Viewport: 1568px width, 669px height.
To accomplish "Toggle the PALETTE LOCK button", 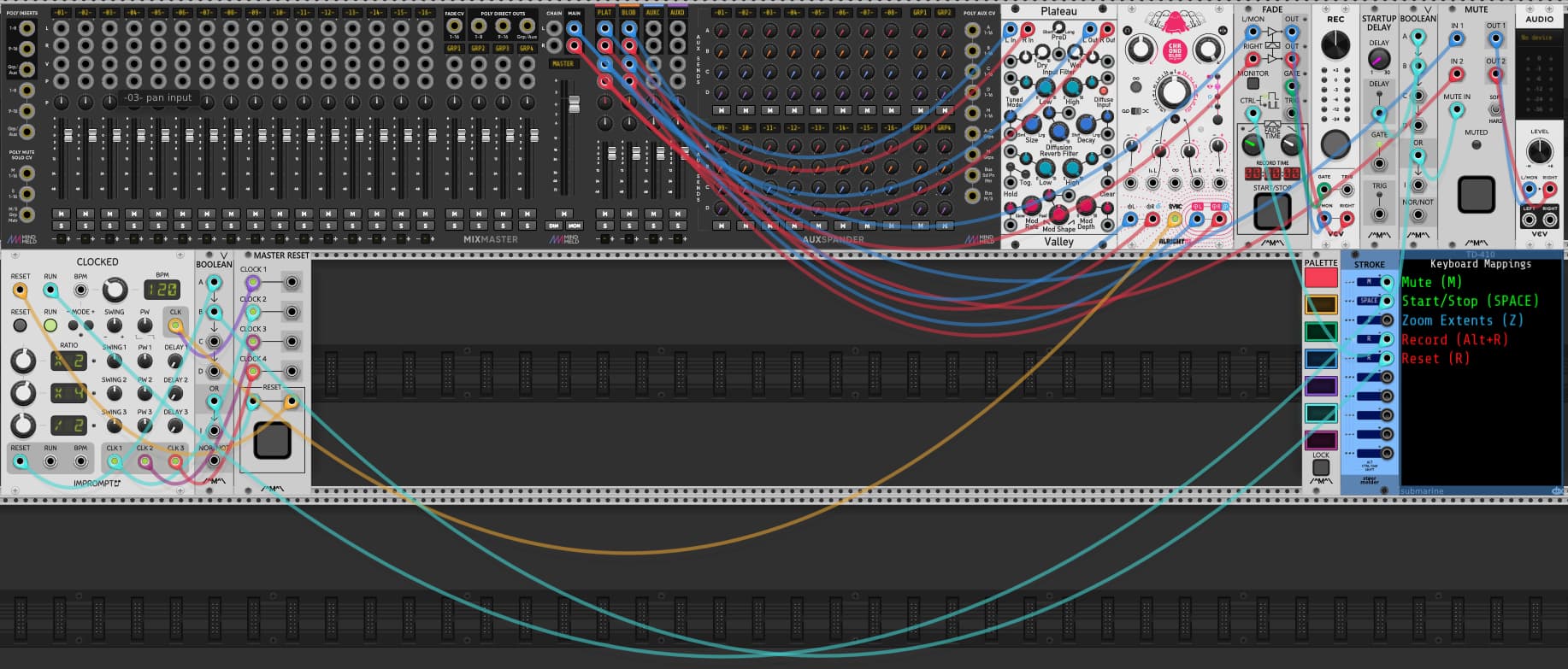I will pos(1321,467).
